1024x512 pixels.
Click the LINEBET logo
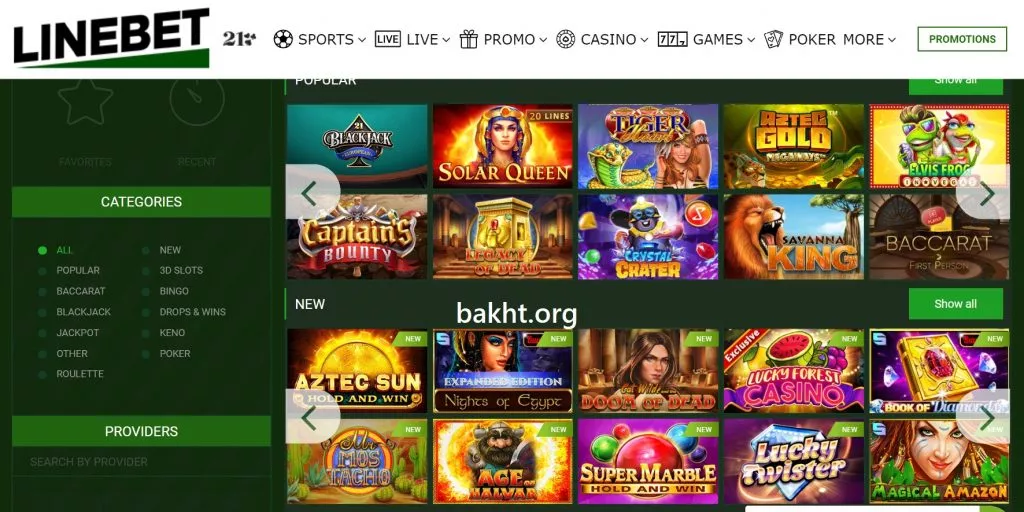pos(111,38)
